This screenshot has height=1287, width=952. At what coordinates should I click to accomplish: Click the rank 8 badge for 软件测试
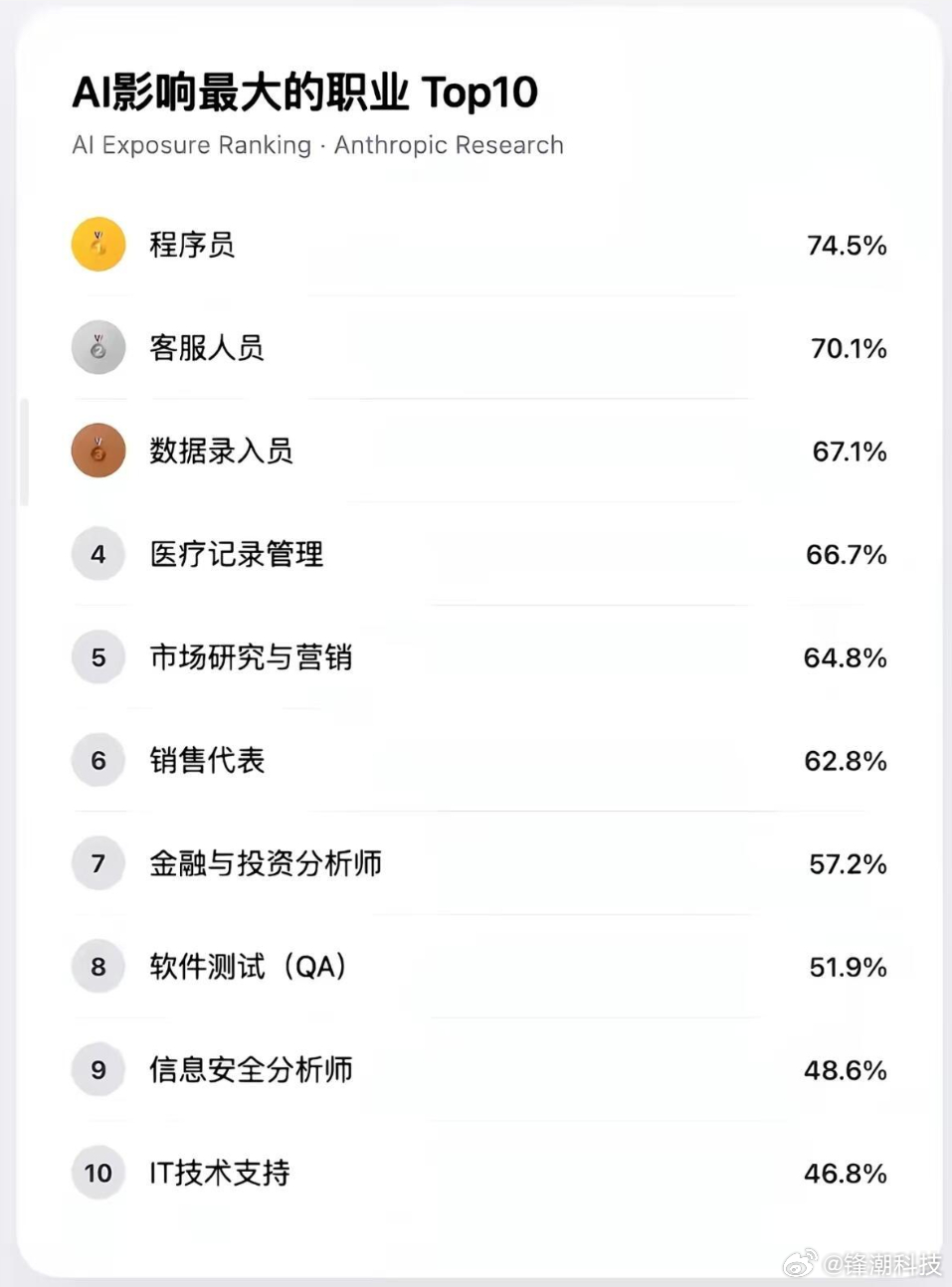[98, 967]
